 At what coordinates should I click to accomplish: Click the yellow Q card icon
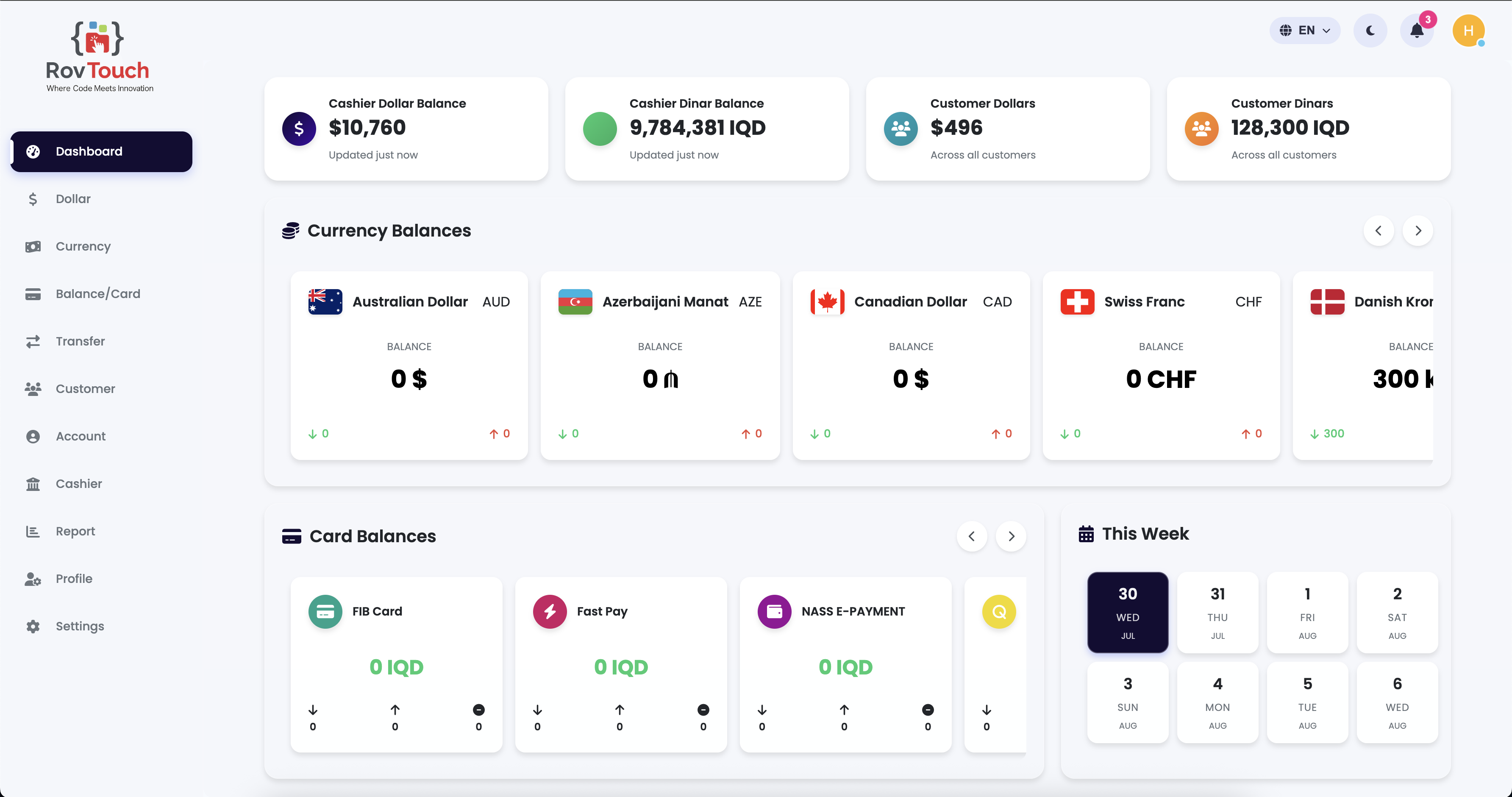pos(999,612)
